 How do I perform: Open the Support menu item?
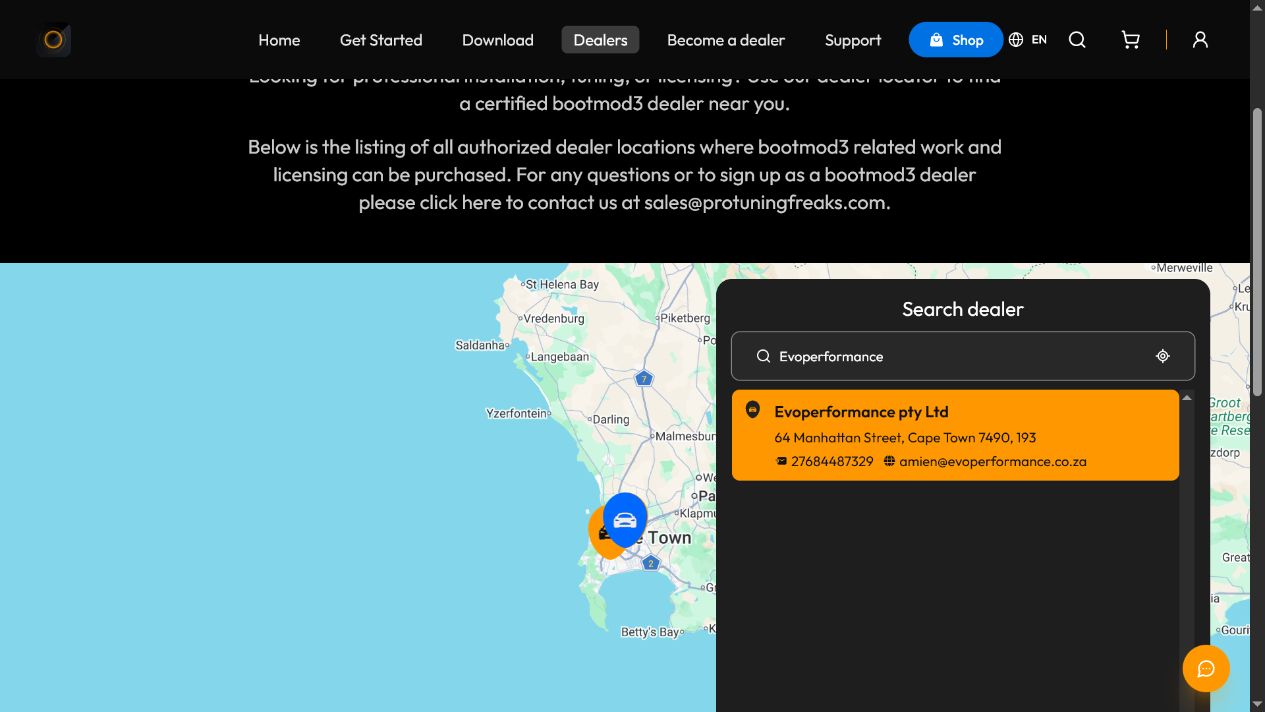[853, 40]
